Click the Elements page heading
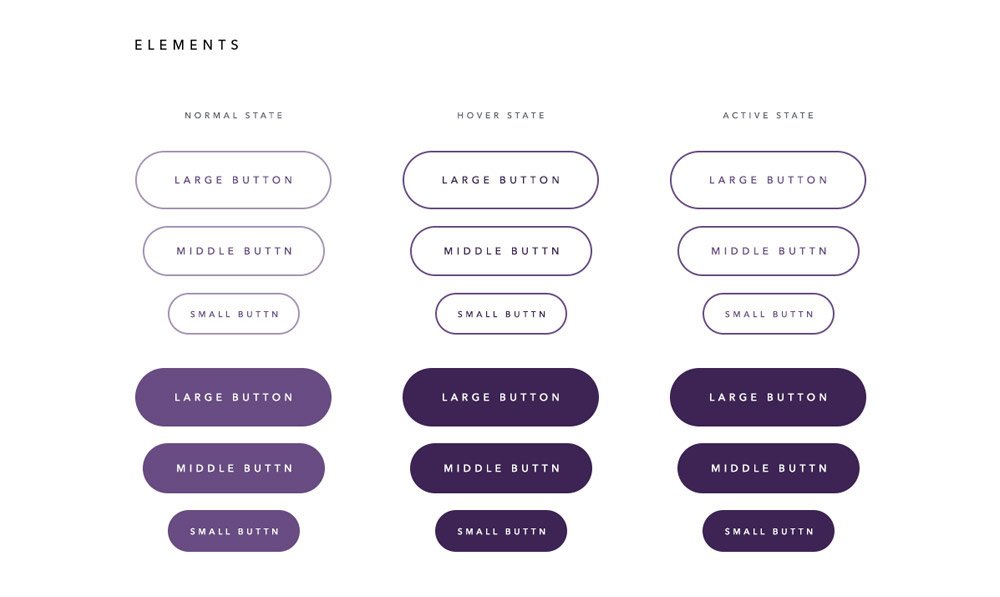Viewport: 1000px width, 597px height. tap(188, 45)
